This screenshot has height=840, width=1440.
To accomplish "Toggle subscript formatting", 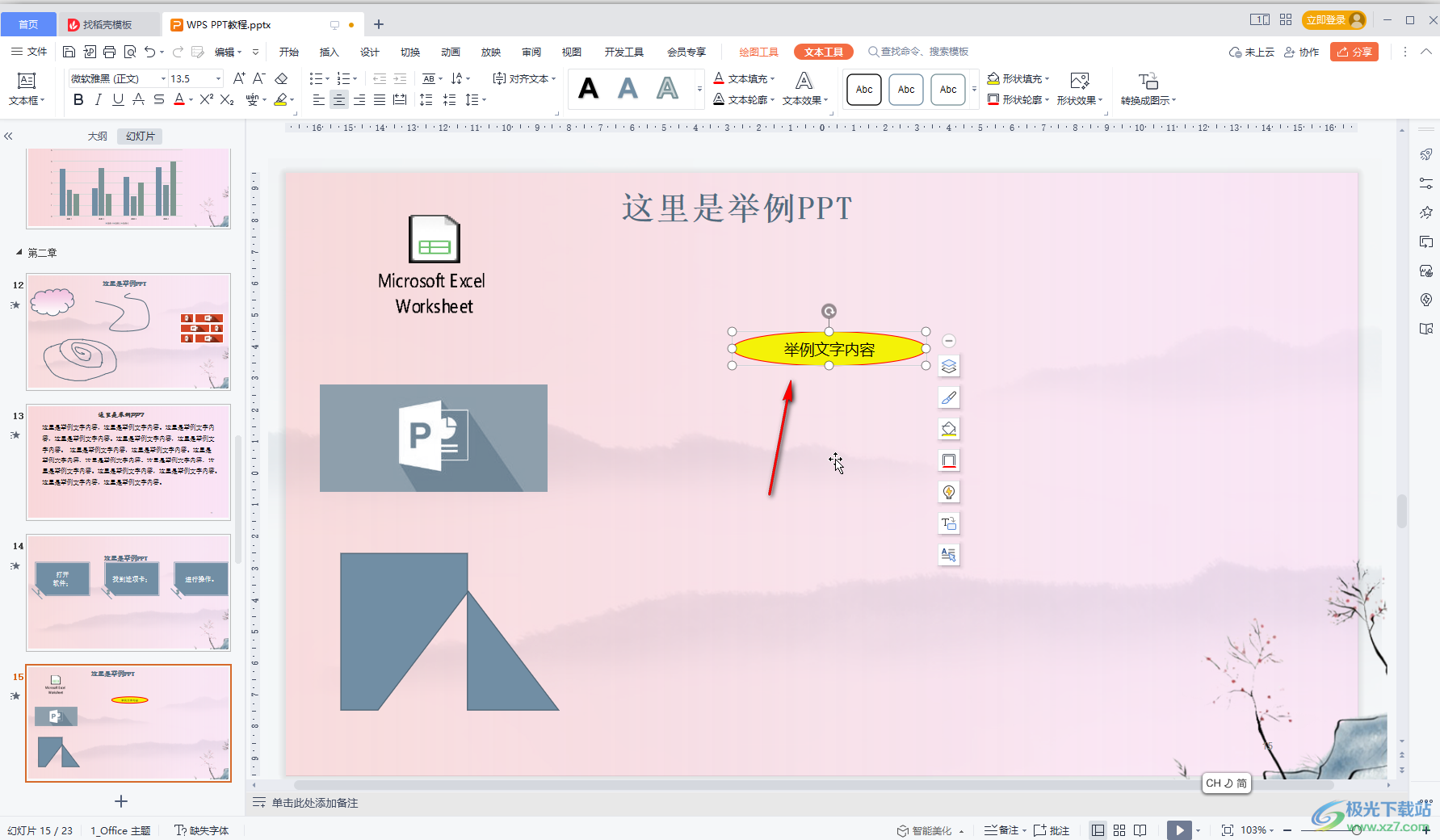I will (227, 99).
